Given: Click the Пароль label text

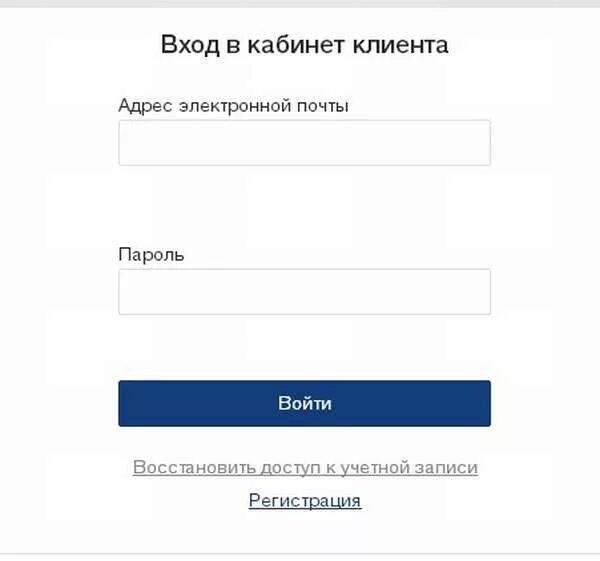Looking at the screenshot, I should pyautogui.click(x=151, y=254).
